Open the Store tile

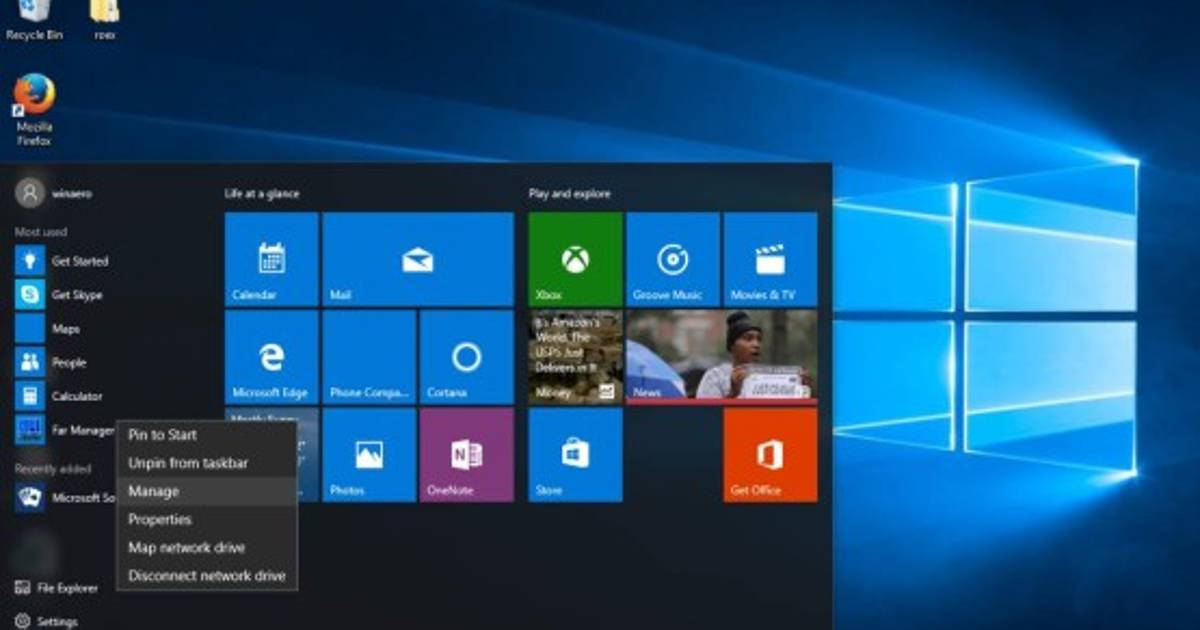pyautogui.click(x=575, y=455)
